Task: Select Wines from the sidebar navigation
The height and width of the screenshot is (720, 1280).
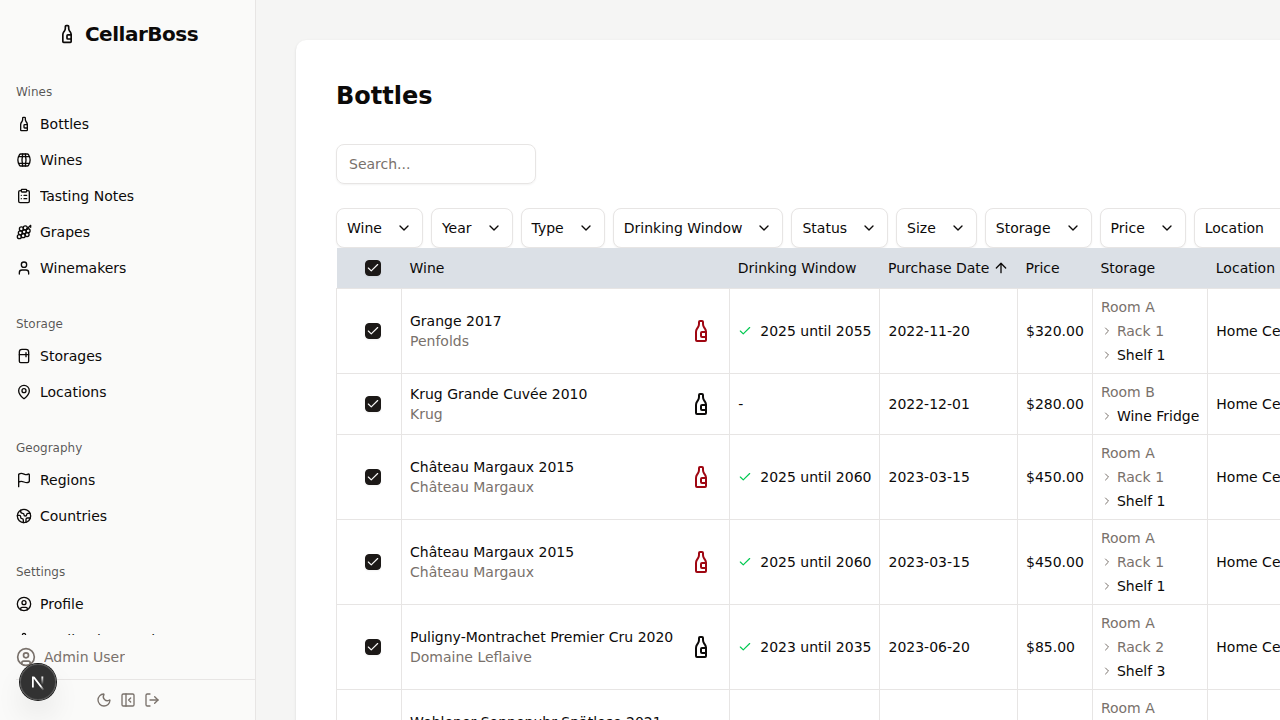Action: [x=60, y=159]
